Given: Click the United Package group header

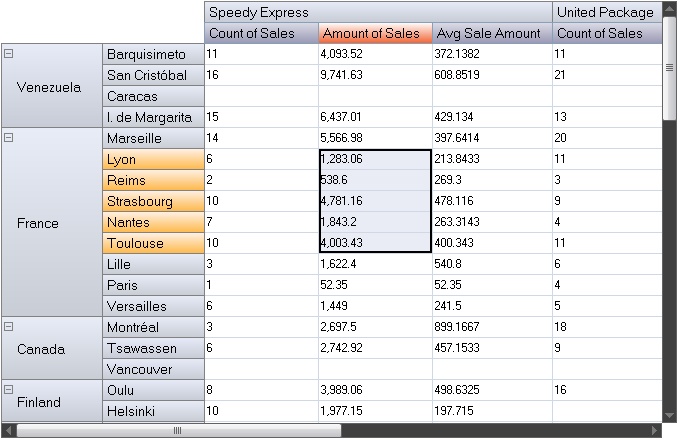Looking at the screenshot, I should pos(606,12).
